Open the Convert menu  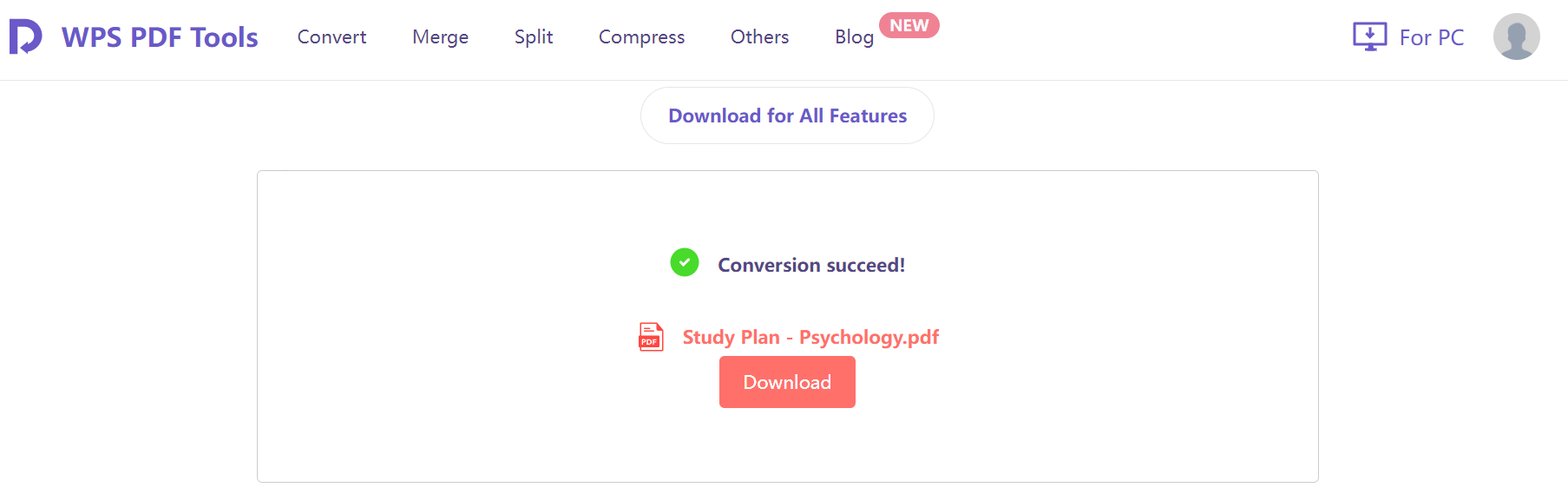click(x=331, y=37)
